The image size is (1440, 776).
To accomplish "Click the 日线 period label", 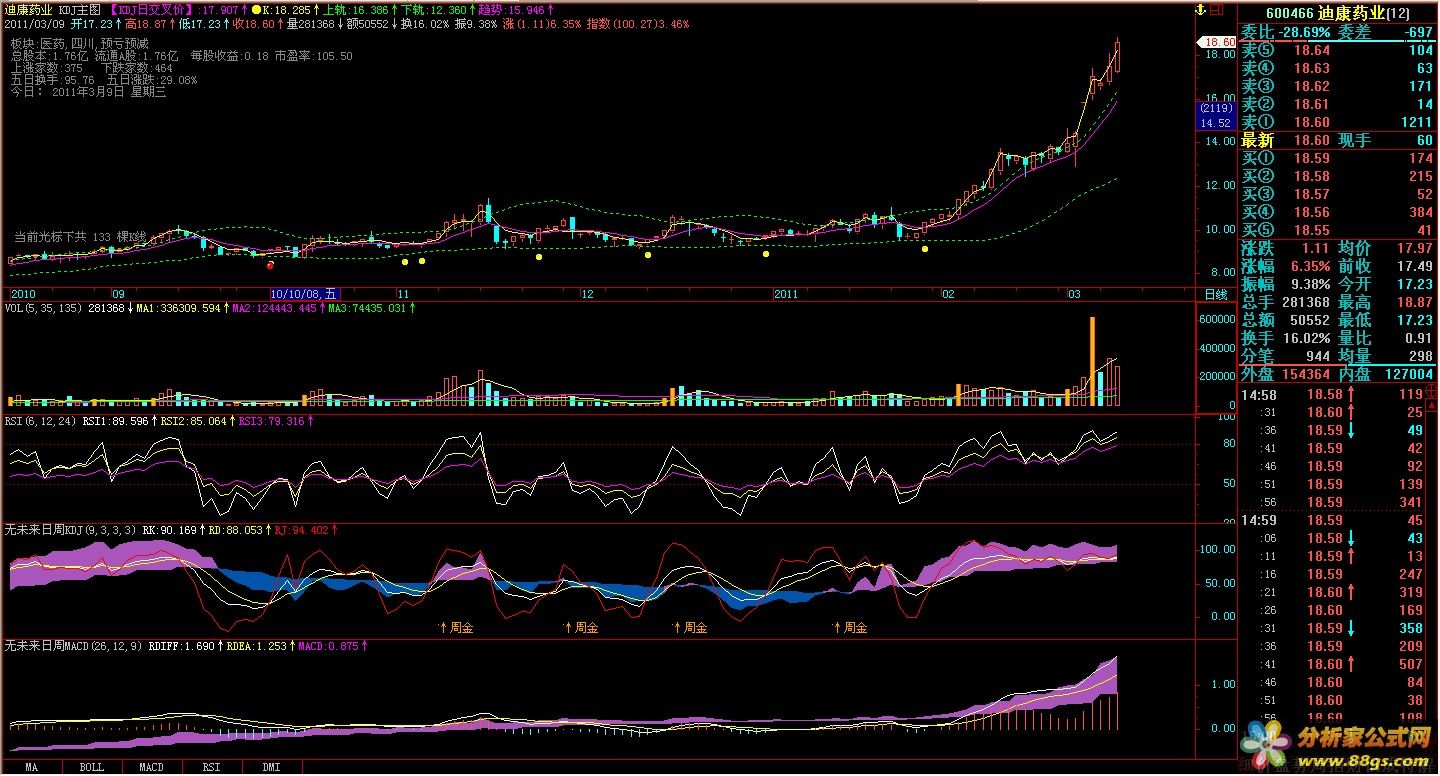I will point(1215,295).
